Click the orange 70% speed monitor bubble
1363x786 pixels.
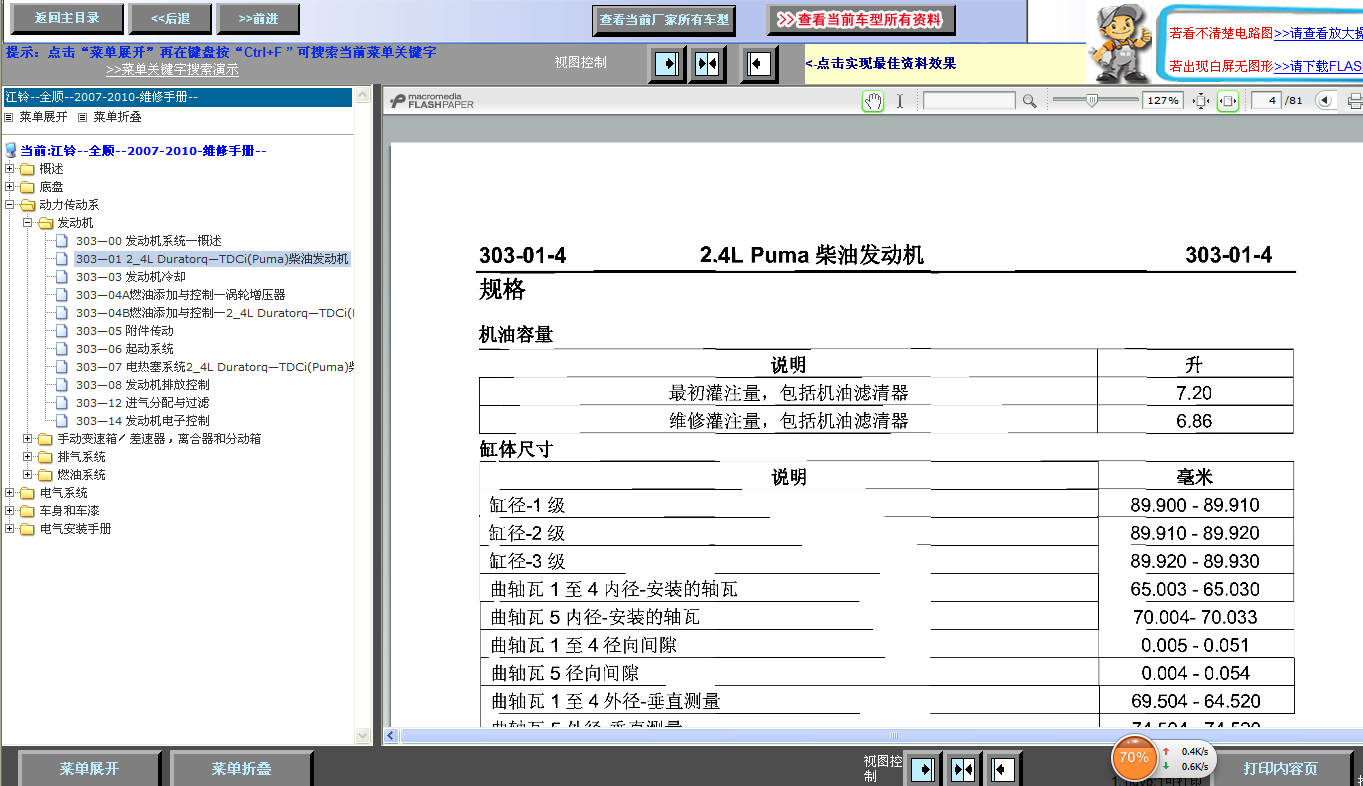pyautogui.click(x=1133, y=757)
